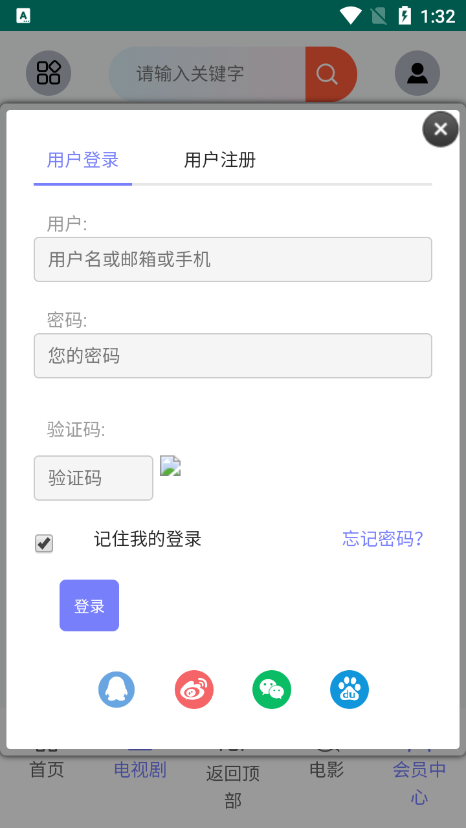466x828 pixels.
Task: Select the Baidu paw login icon
Action: pos(349,689)
